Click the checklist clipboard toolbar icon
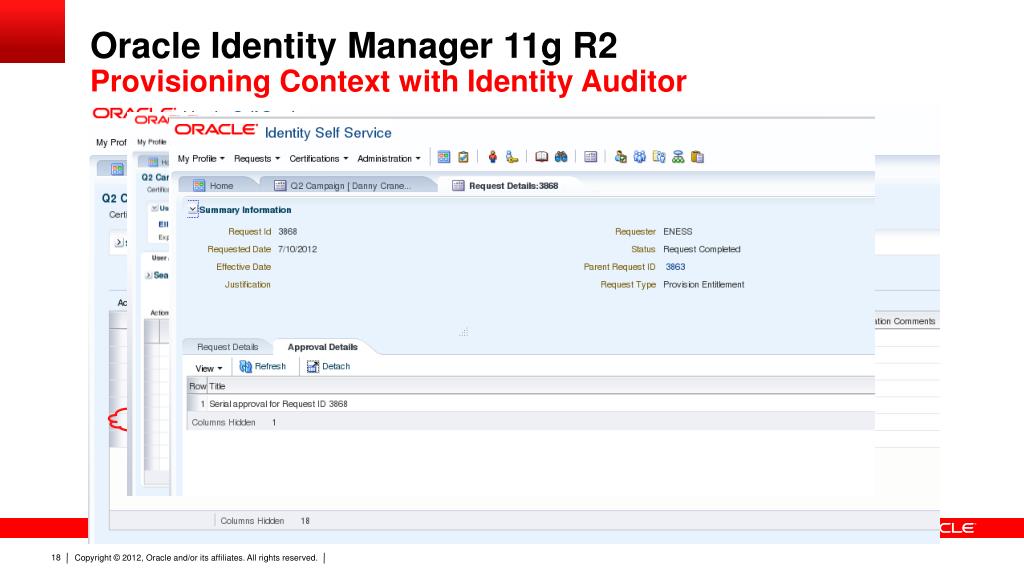Image resolution: width=1024 pixels, height=576 pixels. tap(463, 157)
